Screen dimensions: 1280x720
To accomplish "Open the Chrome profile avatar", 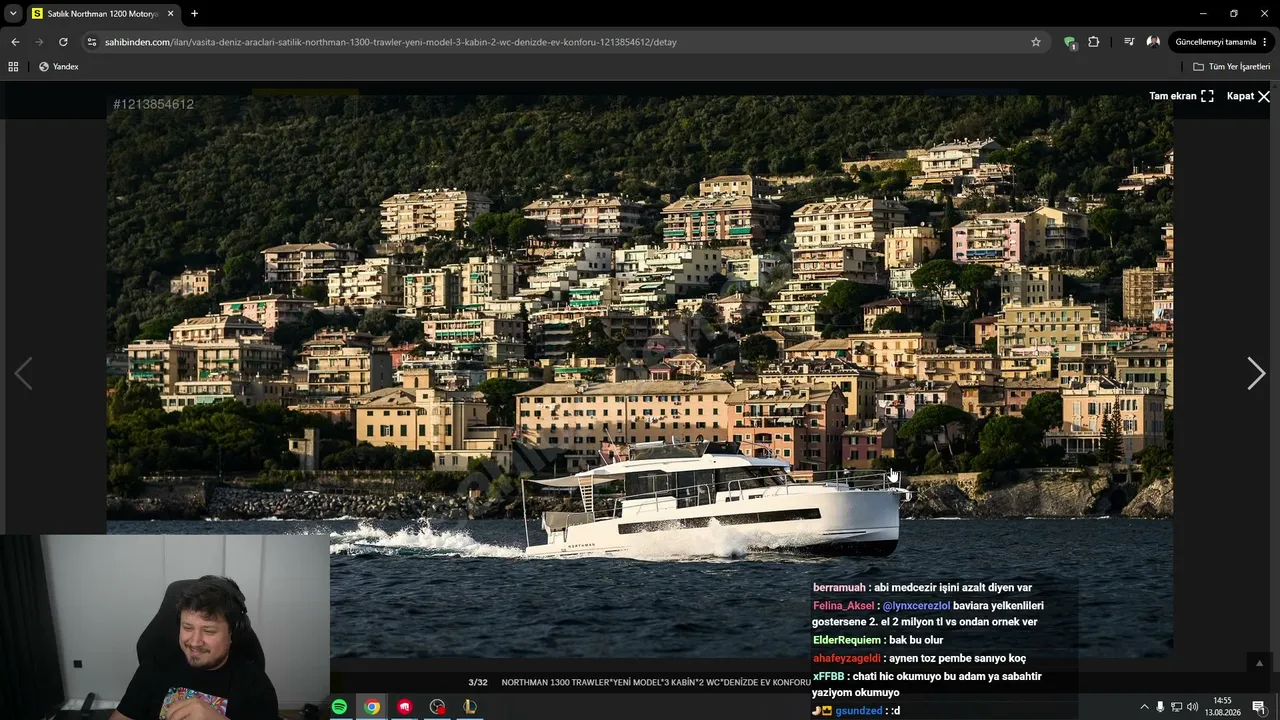I will point(1153,42).
